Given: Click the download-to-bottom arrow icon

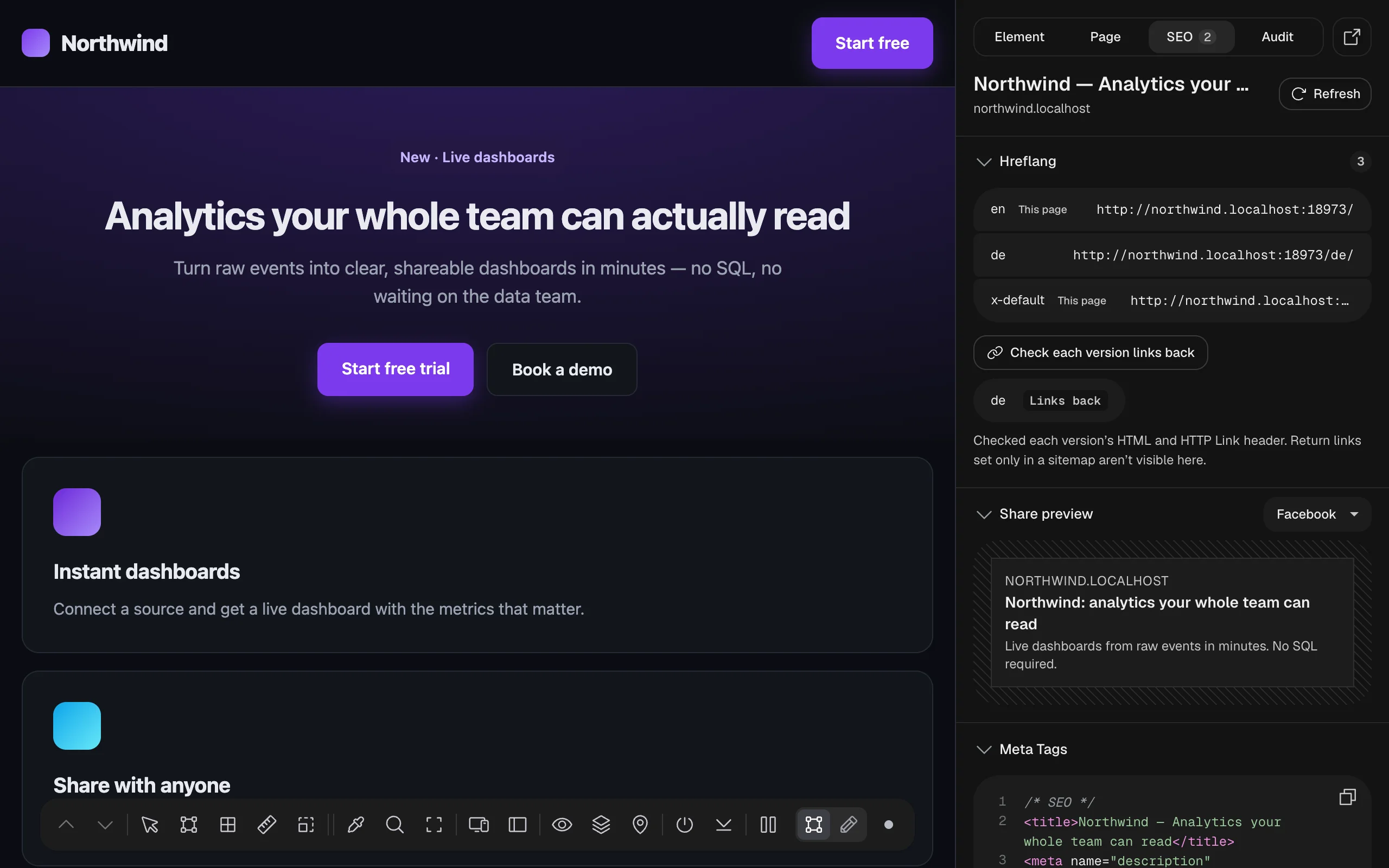Looking at the screenshot, I should click(x=724, y=825).
